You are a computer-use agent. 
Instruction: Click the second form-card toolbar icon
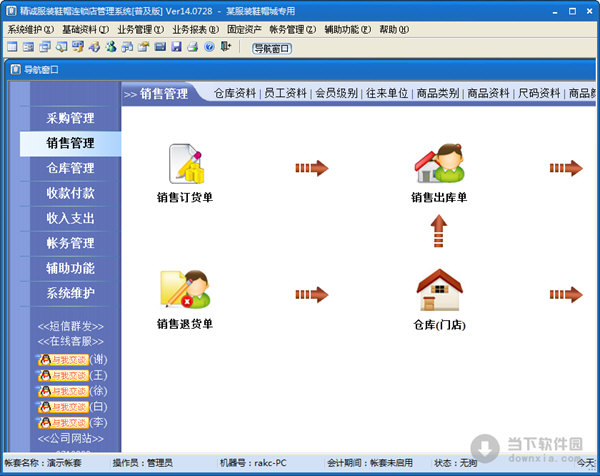point(29,47)
